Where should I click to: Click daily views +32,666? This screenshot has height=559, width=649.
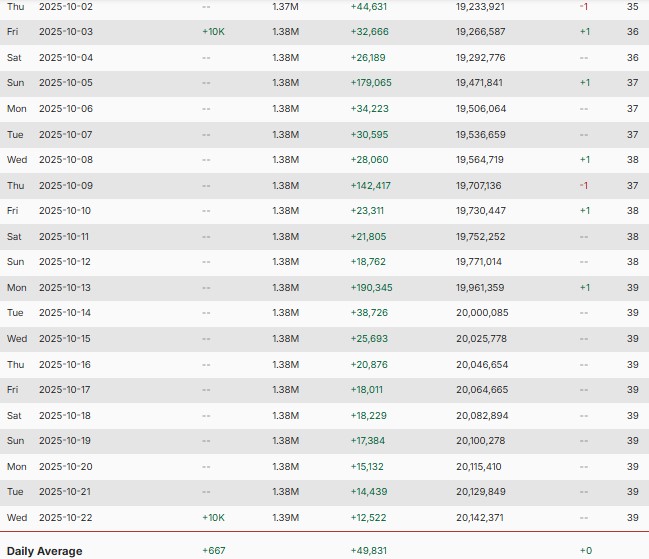click(369, 32)
